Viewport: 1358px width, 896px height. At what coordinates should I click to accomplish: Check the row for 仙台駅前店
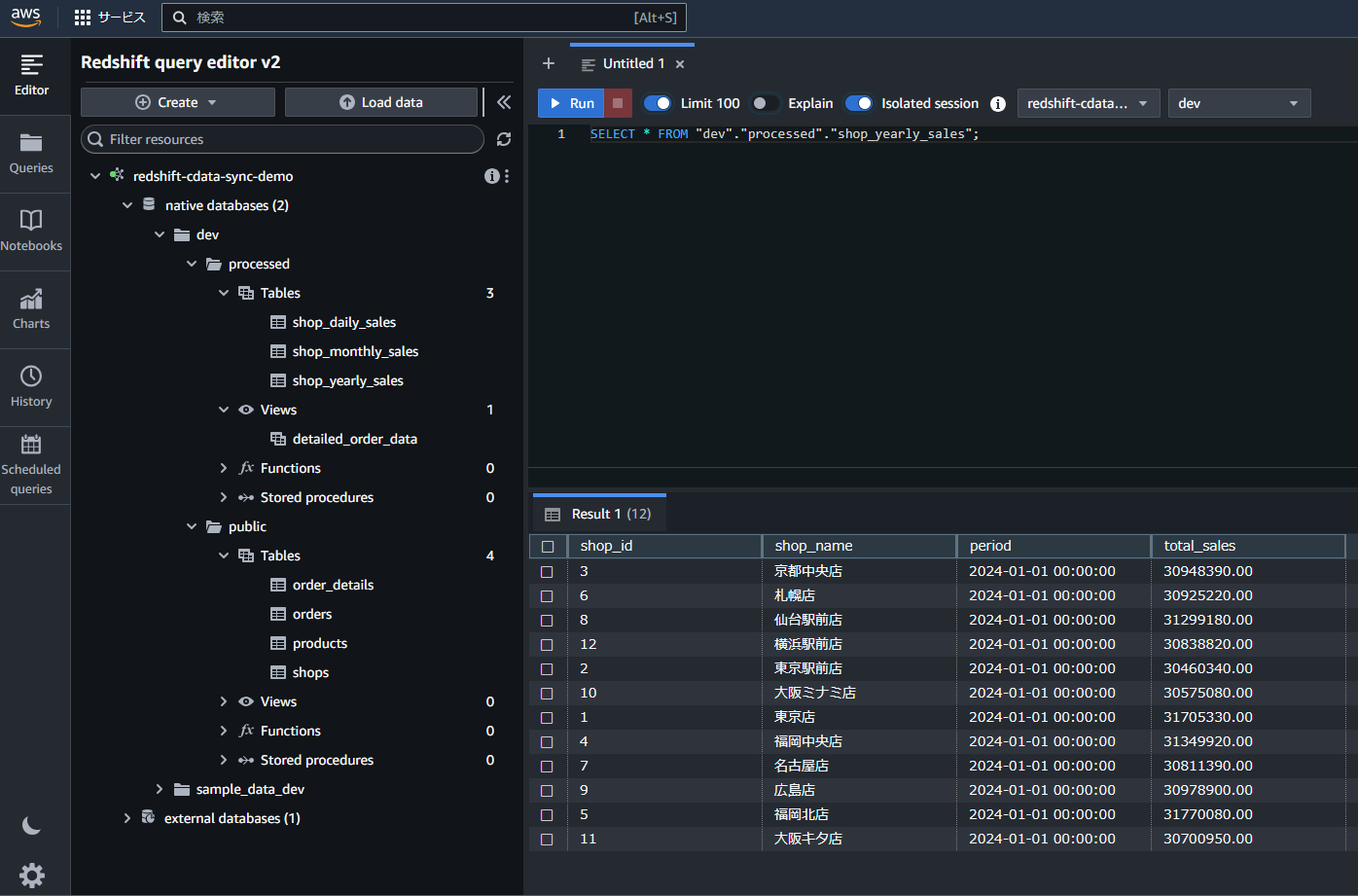point(547,620)
